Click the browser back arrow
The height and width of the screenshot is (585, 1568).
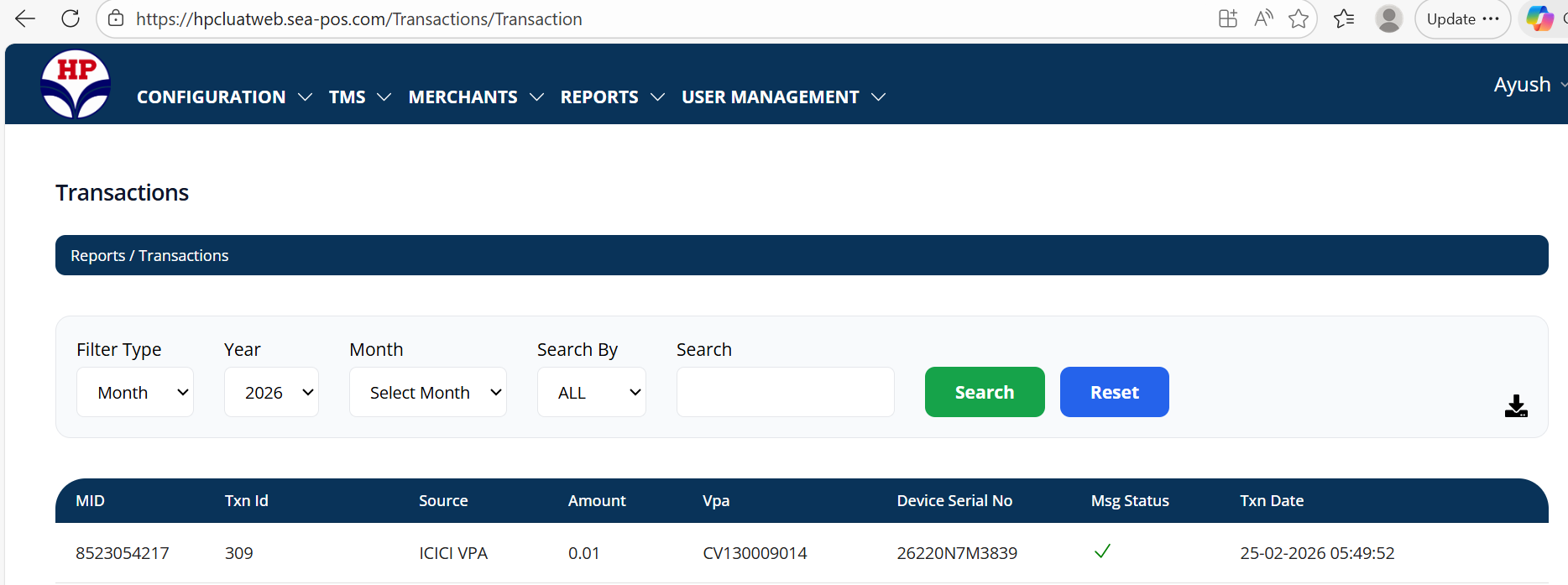[25, 18]
